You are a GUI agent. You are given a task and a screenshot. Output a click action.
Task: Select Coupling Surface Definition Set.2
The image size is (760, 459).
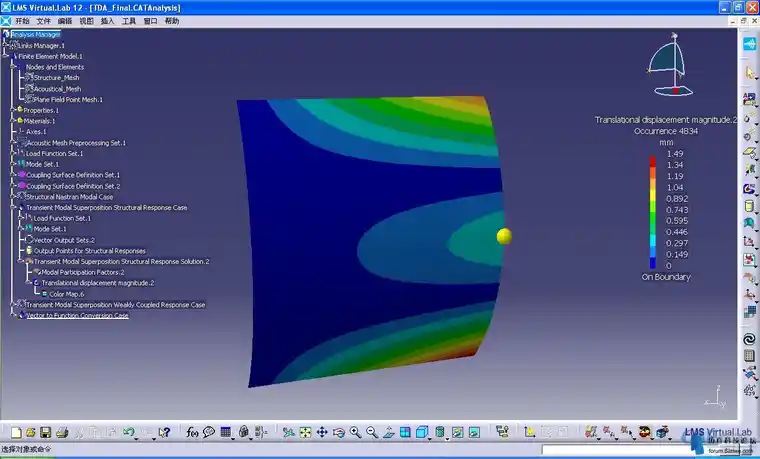[x=73, y=186]
